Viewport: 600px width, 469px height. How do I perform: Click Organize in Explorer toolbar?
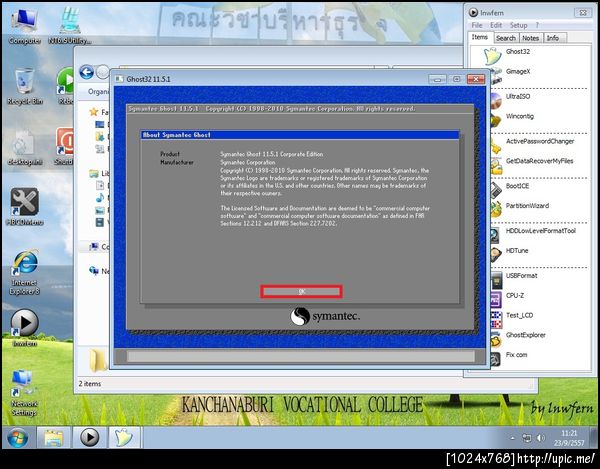coord(98,92)
